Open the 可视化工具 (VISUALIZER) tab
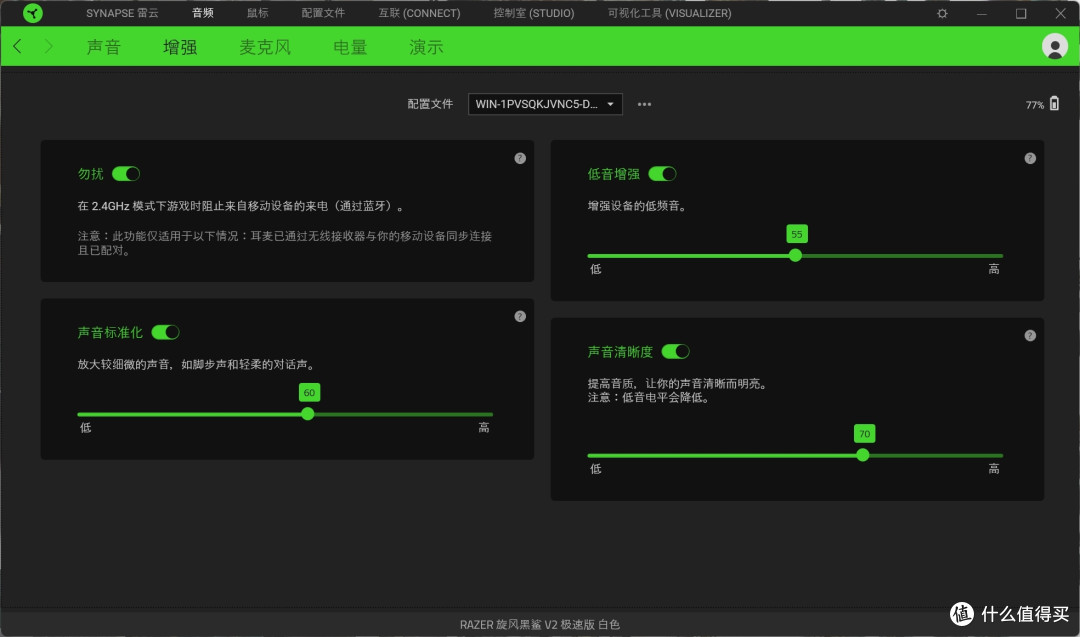This screenshot has width=1080, height=637. pyautogui.click(x=669, y=13)
